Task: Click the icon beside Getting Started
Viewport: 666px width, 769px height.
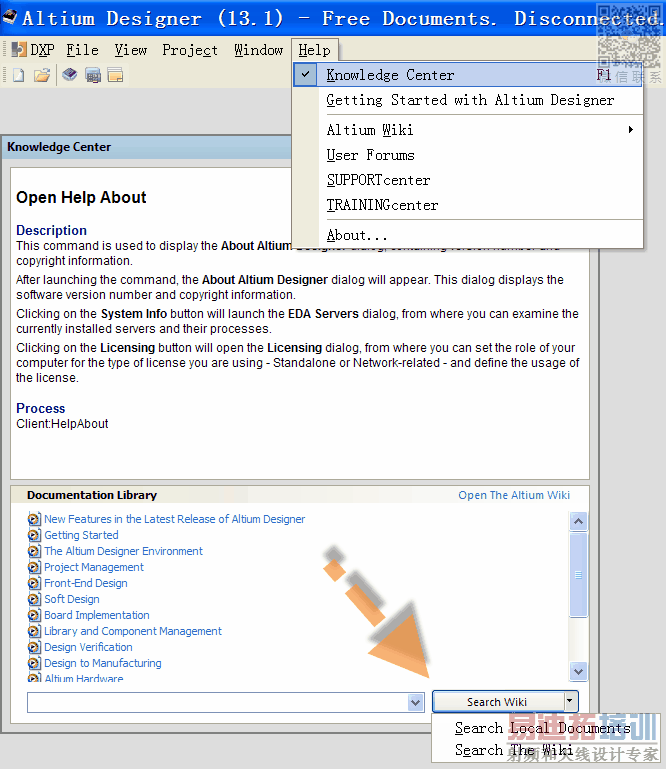Action: [x=34, y=535]
